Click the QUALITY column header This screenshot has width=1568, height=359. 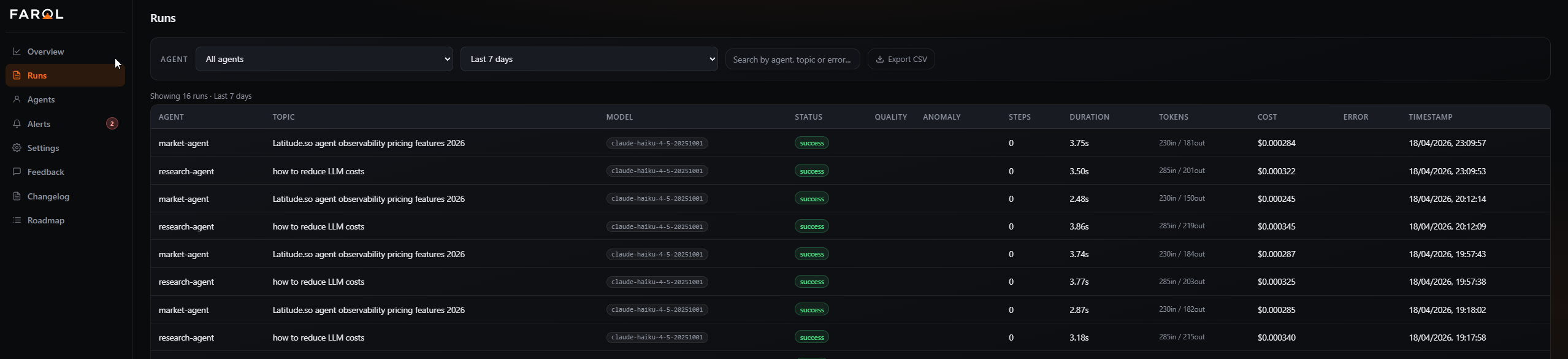click(891, 117)
